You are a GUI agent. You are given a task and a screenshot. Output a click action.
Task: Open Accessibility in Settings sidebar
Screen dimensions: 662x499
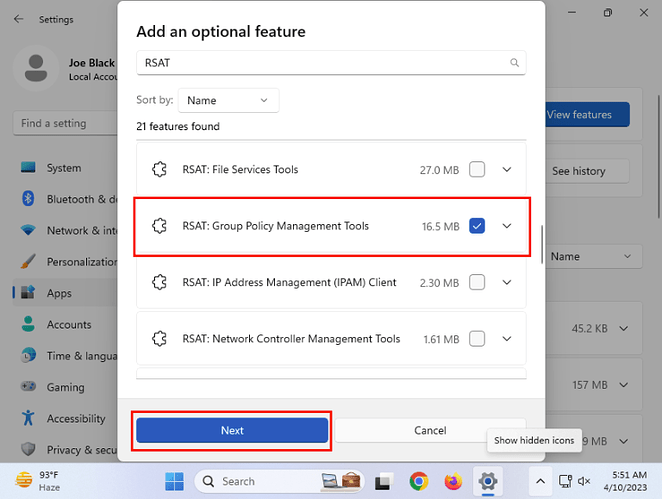point(65,418)
